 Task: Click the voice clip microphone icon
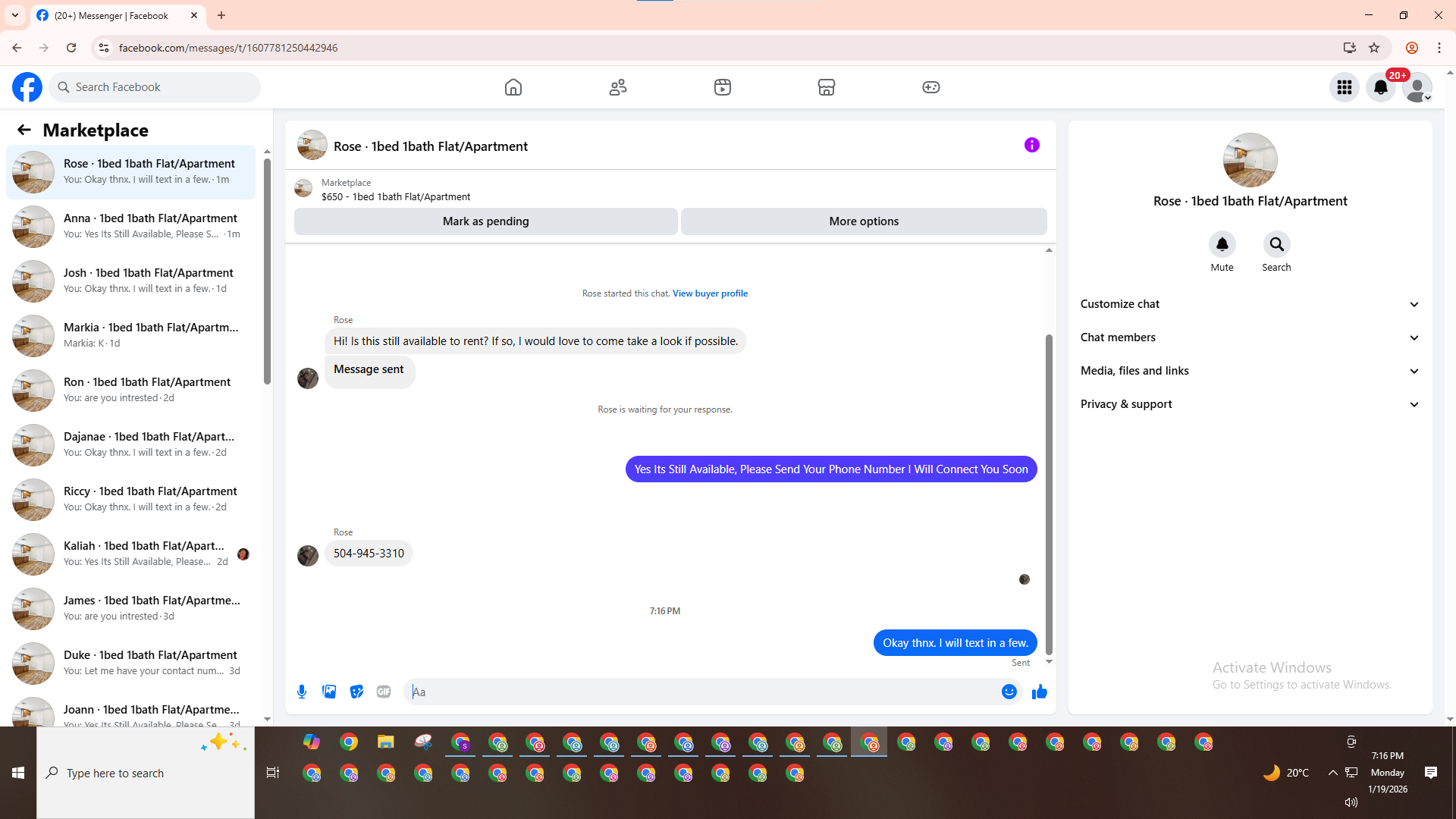tap(302, 692)
